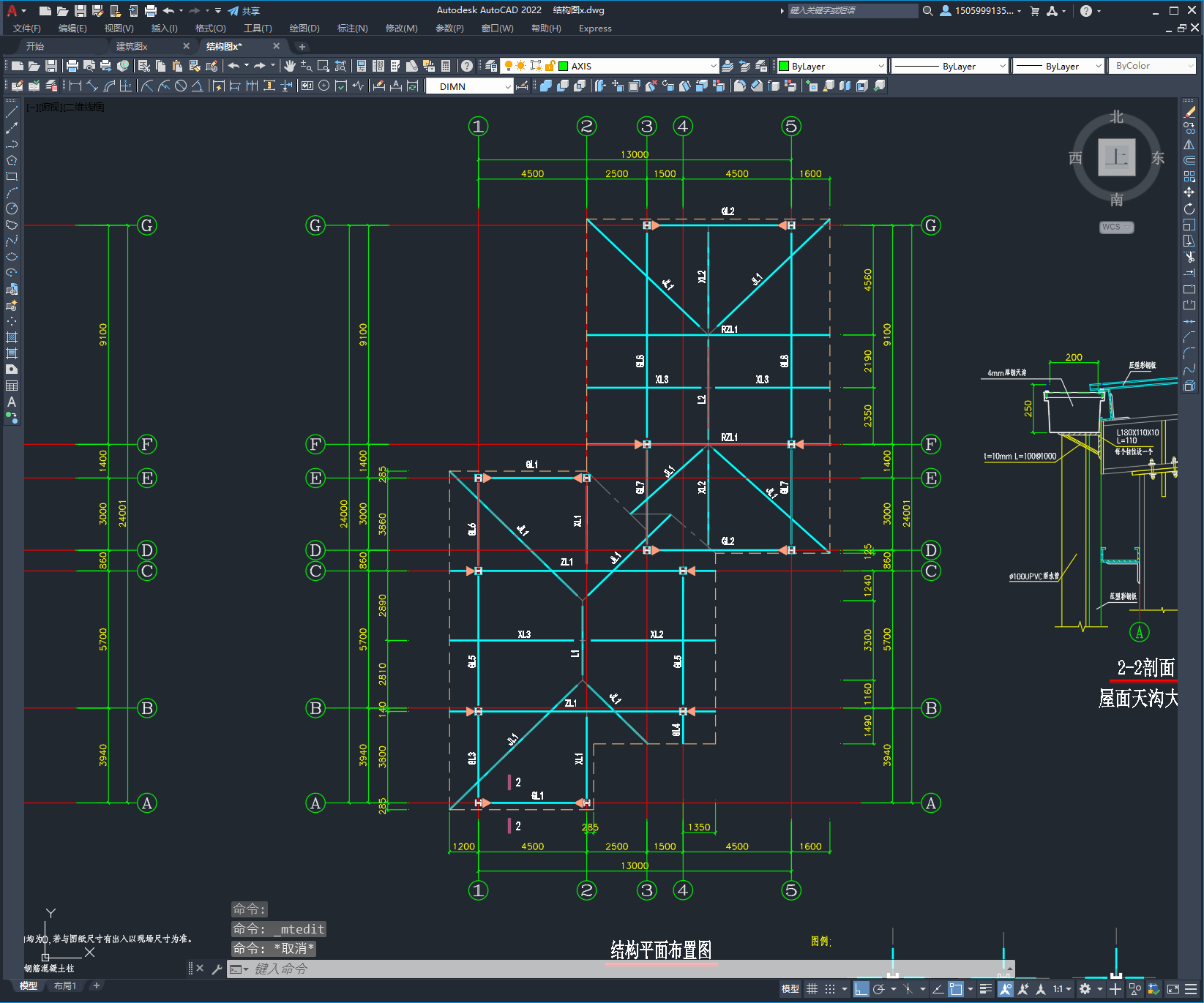The image size is (1204, 1003).
Task: Click the 上 top face of ViewCube
Action: [x=1116, y=157]
